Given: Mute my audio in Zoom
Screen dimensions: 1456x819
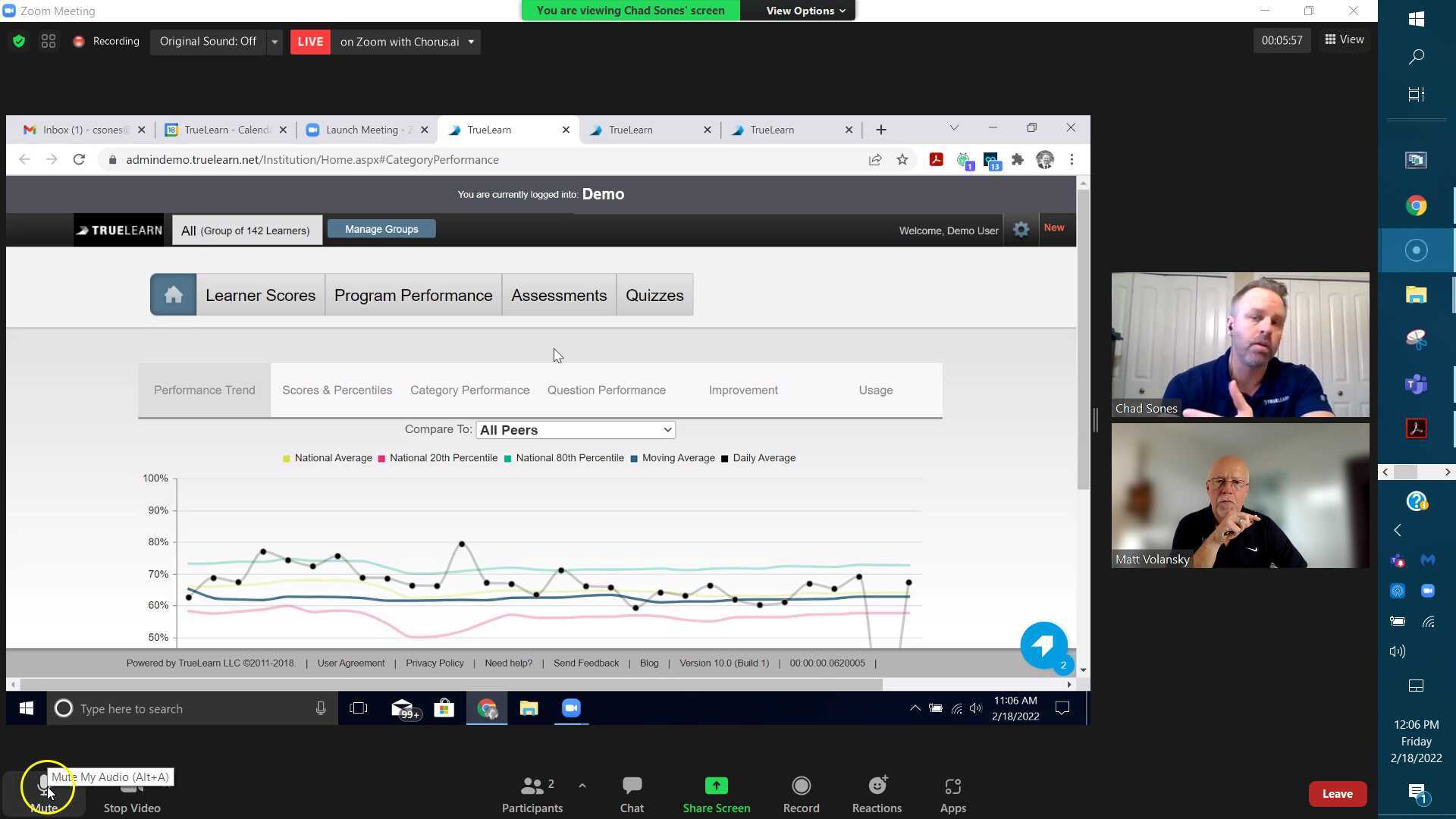Looking at the screenshot, I should tap(43, 789).
